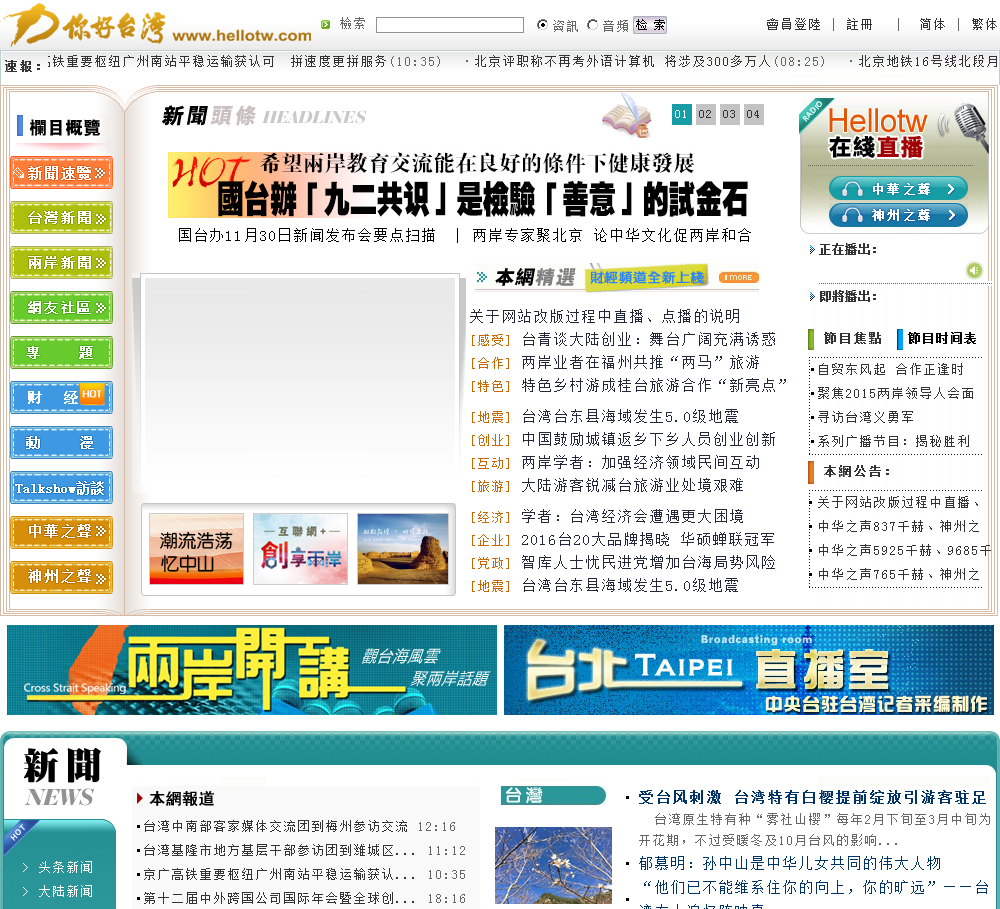The width and height of the screenshot is (1000, 909).
Task: Open 中華之聲 sidebar menu item
Action: 61,533
